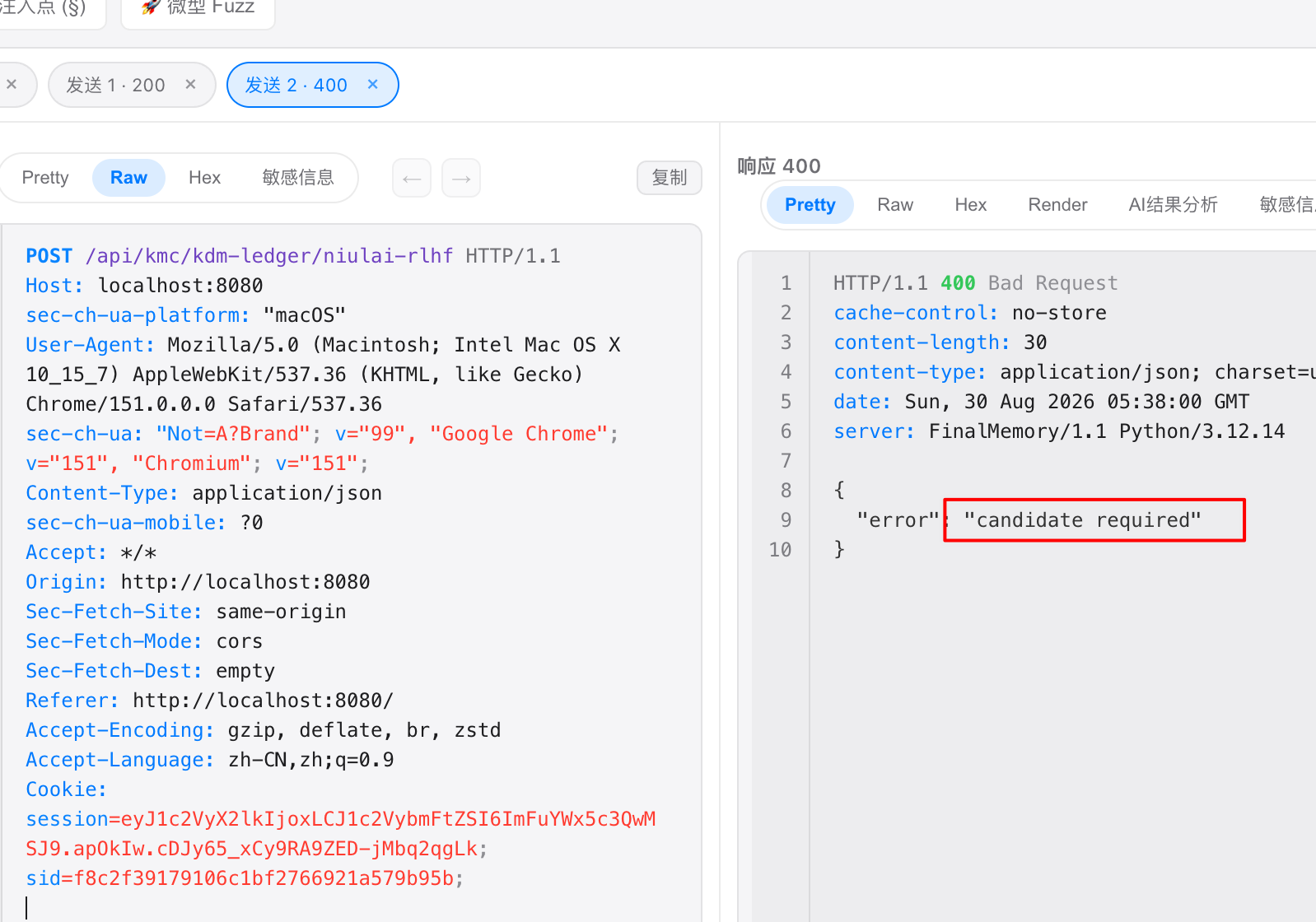Switch request view to Pretty
1316x922 pixels.
coord(45,178)
